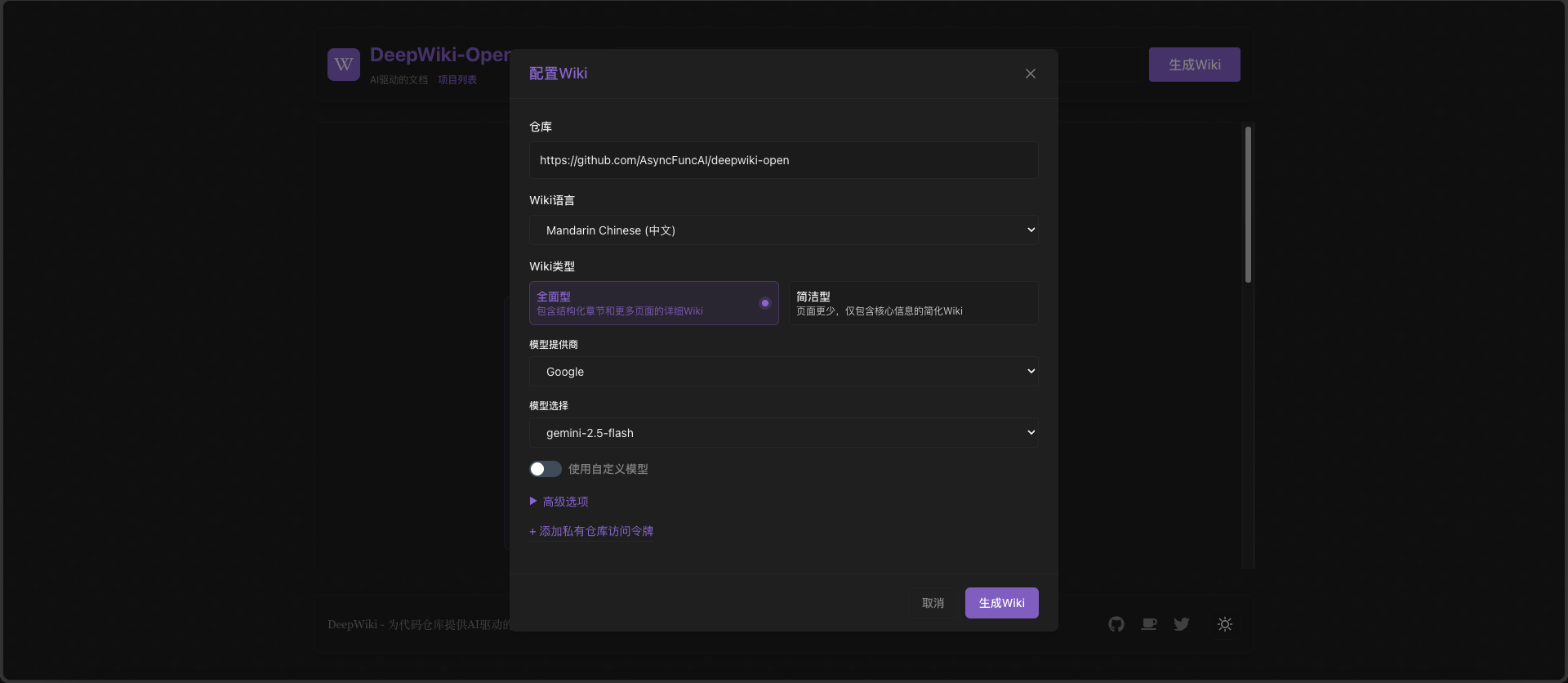Open the 模型提供商 dropdown showing Google
The height and width of the screenshot is (683, 1568).
point(784,372)
